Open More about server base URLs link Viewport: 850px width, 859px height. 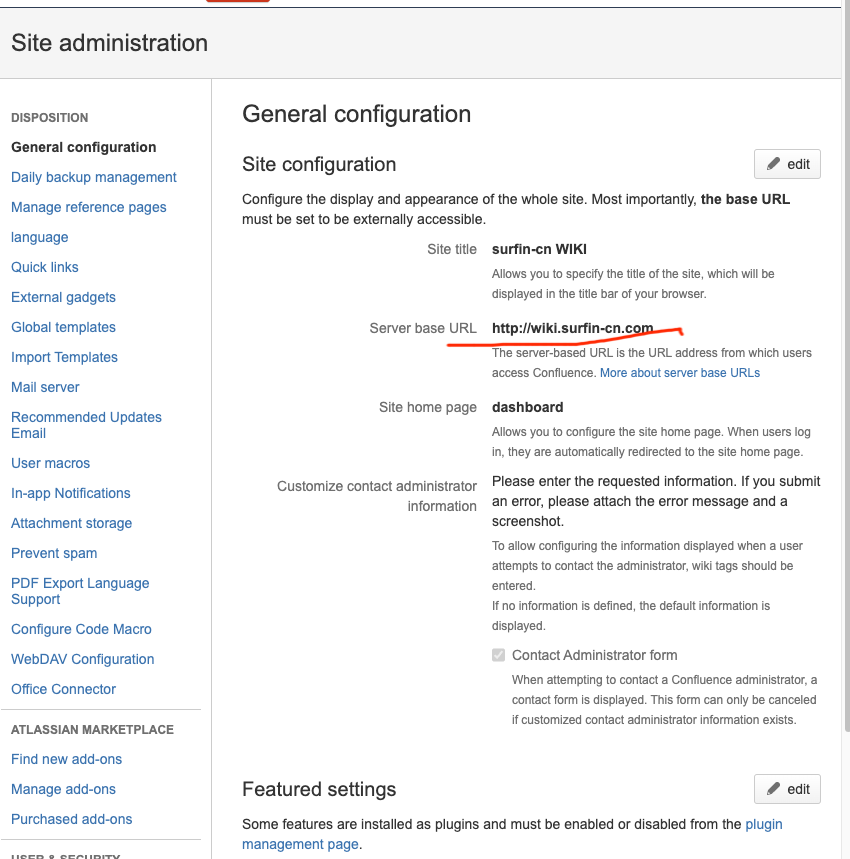(x=680, y=373)
